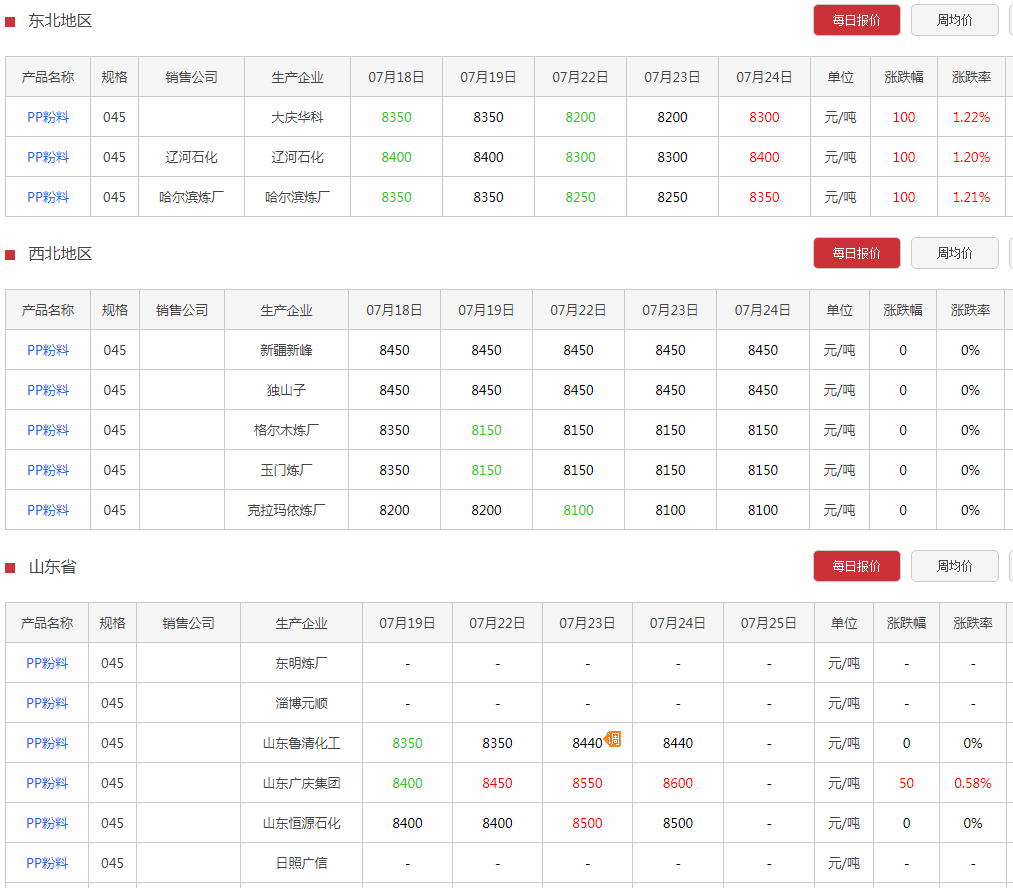Open PP粉料 link in 山东鲁清化工 row
The width and height of the screenshot is (1013, 888).
click(47, 744)
